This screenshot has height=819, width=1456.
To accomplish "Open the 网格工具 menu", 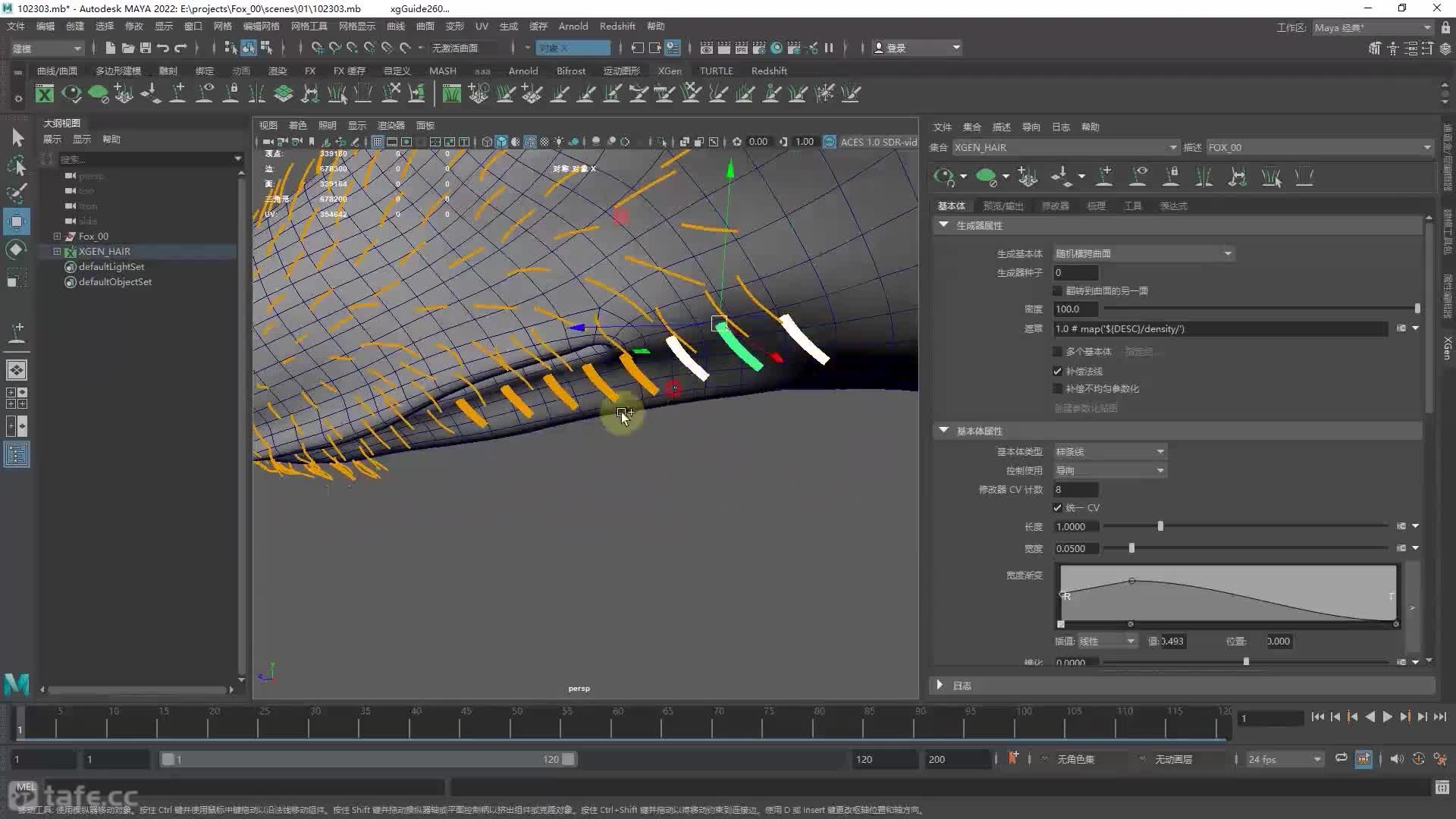I will [x=309, y=27].
